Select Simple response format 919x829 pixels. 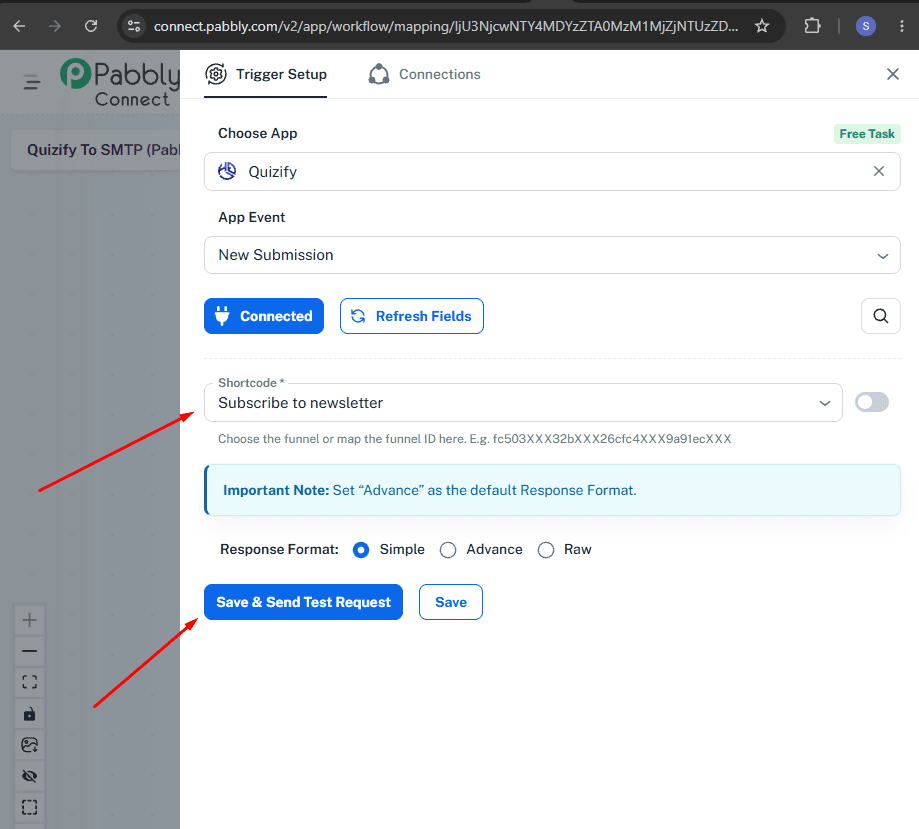(361, 550)
